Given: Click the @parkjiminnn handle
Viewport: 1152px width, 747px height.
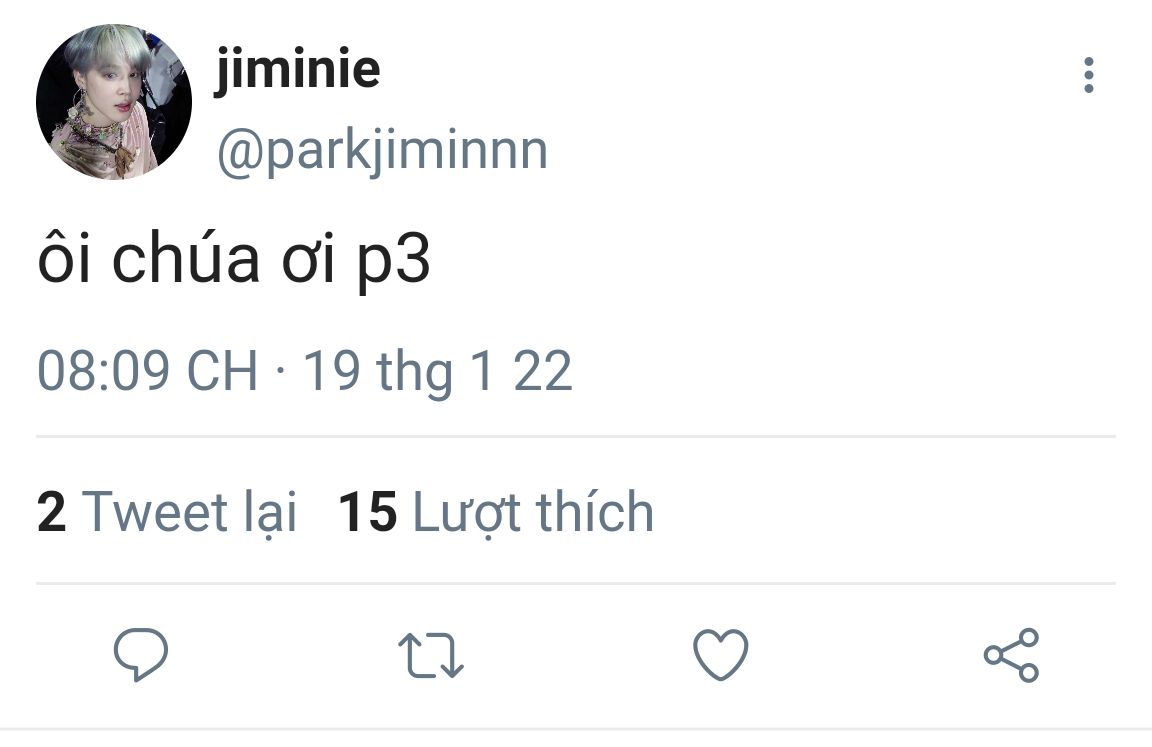Looking at the screenshot, I should click(x=383, y=153).
